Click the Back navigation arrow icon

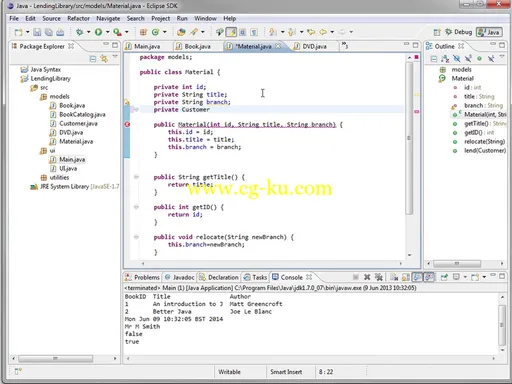[x=323, y=32]
